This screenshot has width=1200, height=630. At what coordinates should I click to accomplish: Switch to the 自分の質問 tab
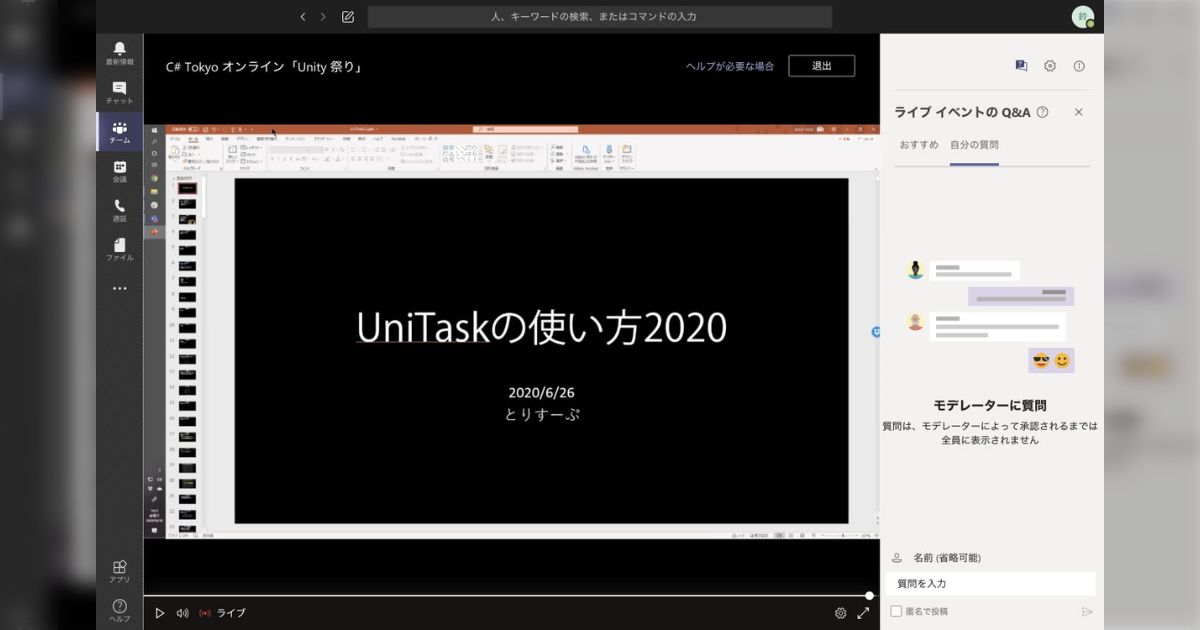pyautogui.click(x=975, y=144)
